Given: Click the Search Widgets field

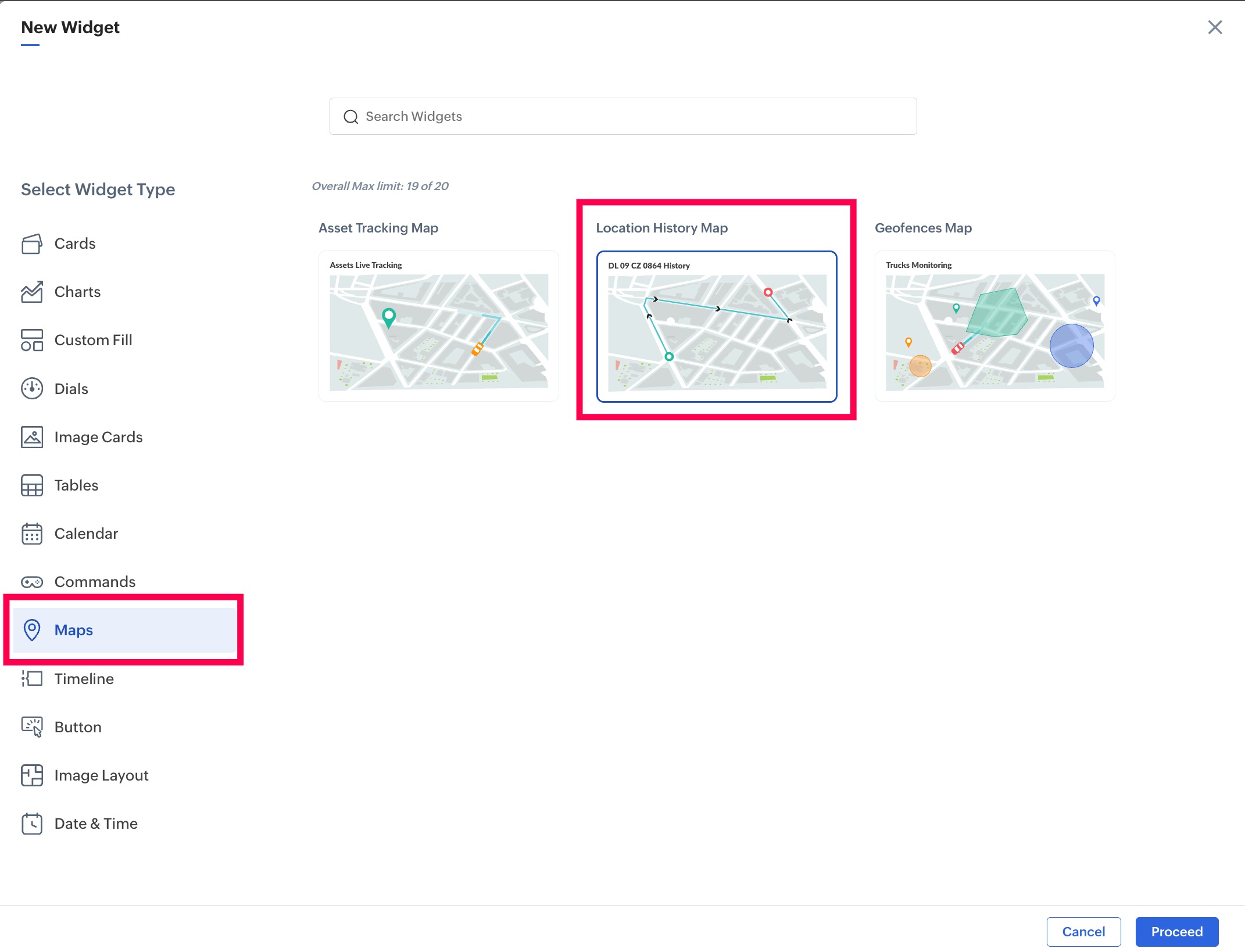Looking at the screenshot, I should pos(623,116).
